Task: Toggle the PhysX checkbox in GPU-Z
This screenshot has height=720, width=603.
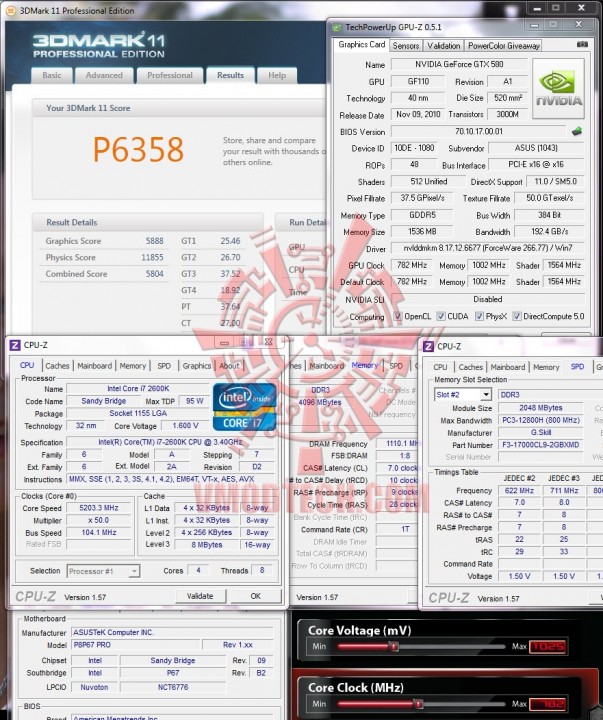Action: pyautogui.click(x=479, y=316)
